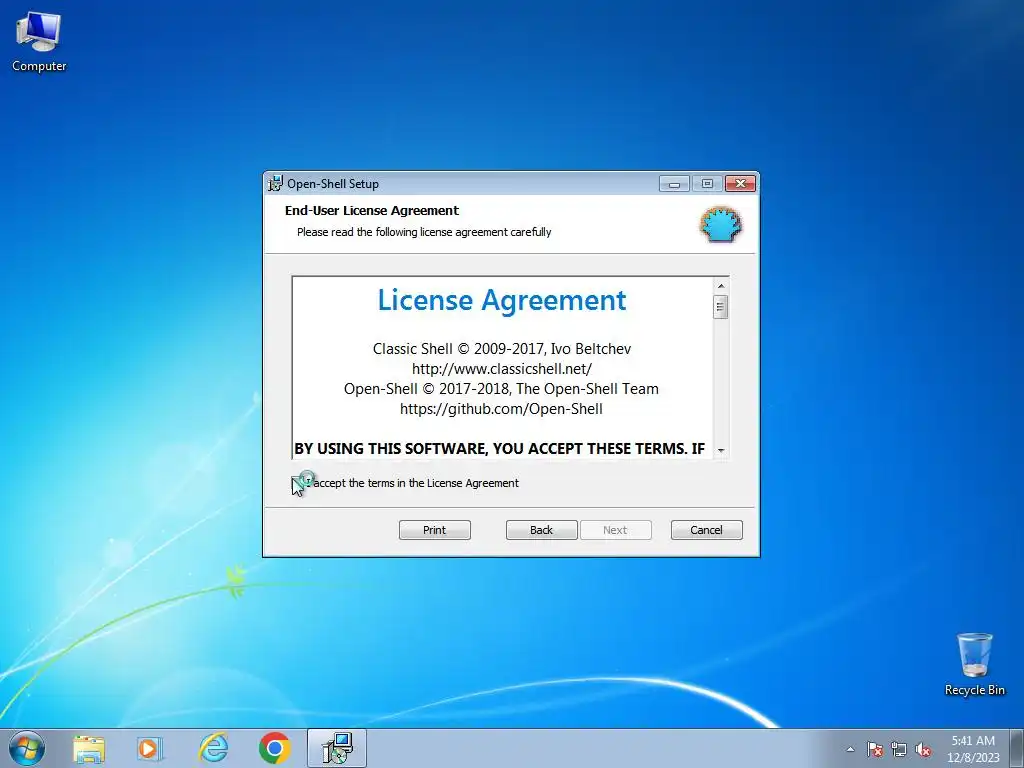Click the installer icon in title bar
Image resolution: width=1024 pixels, height=768 pixels.
pos(276,184)
